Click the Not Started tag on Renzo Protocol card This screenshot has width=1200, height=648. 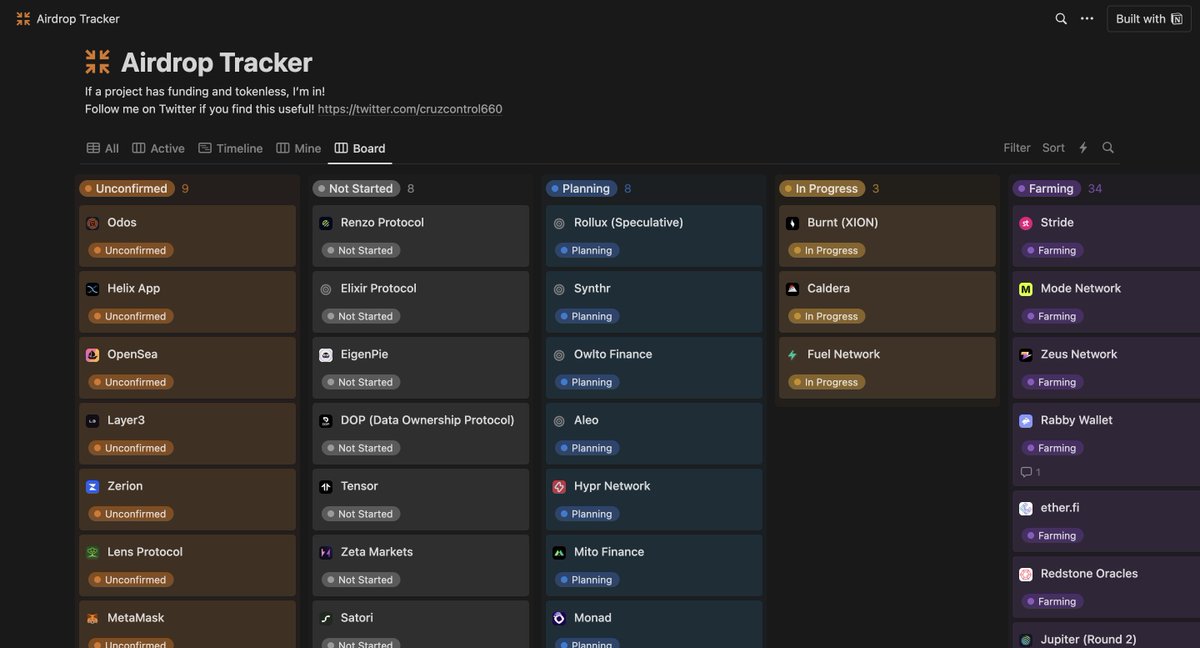[360, 250]
